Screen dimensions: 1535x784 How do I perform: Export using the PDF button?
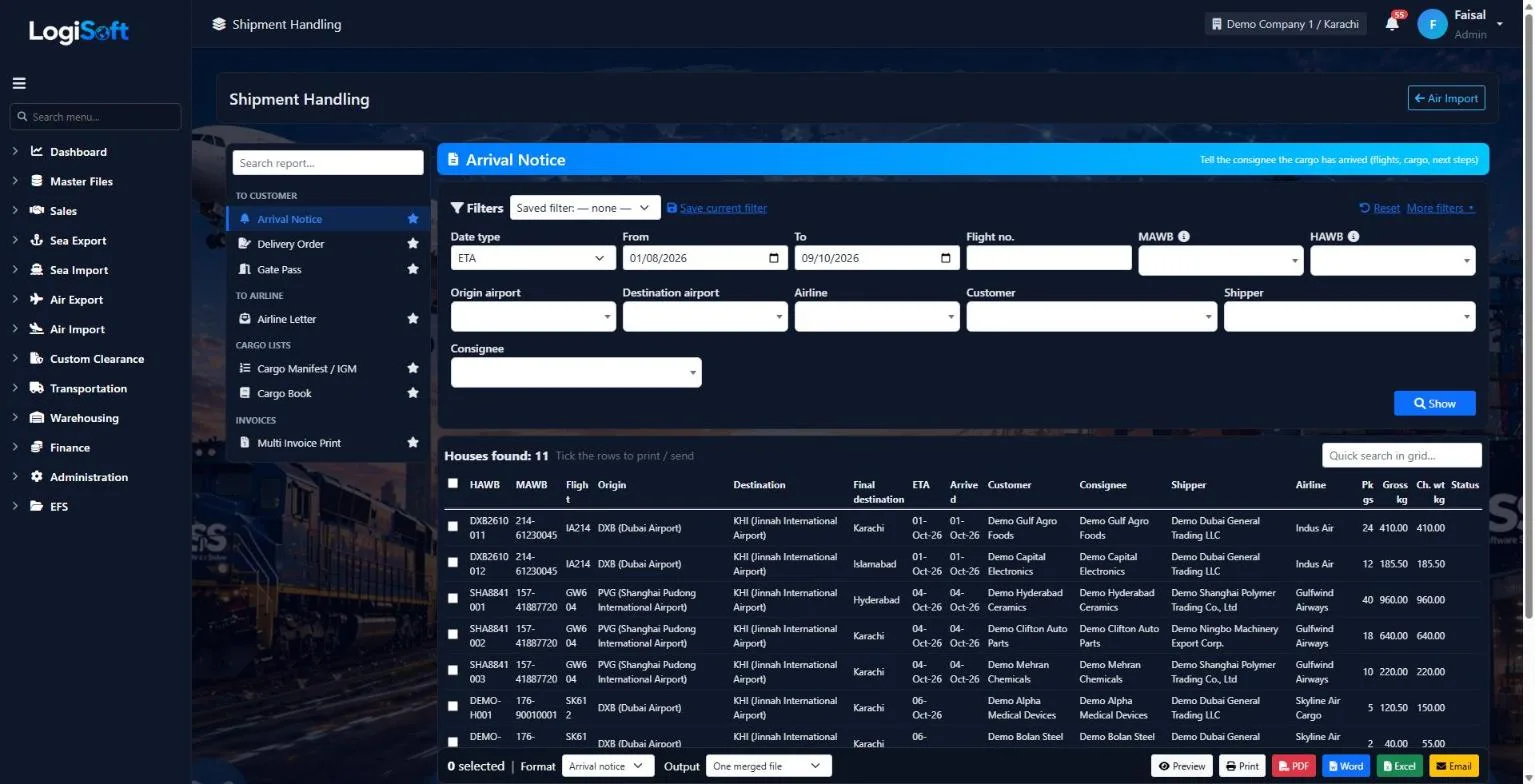1294,766
